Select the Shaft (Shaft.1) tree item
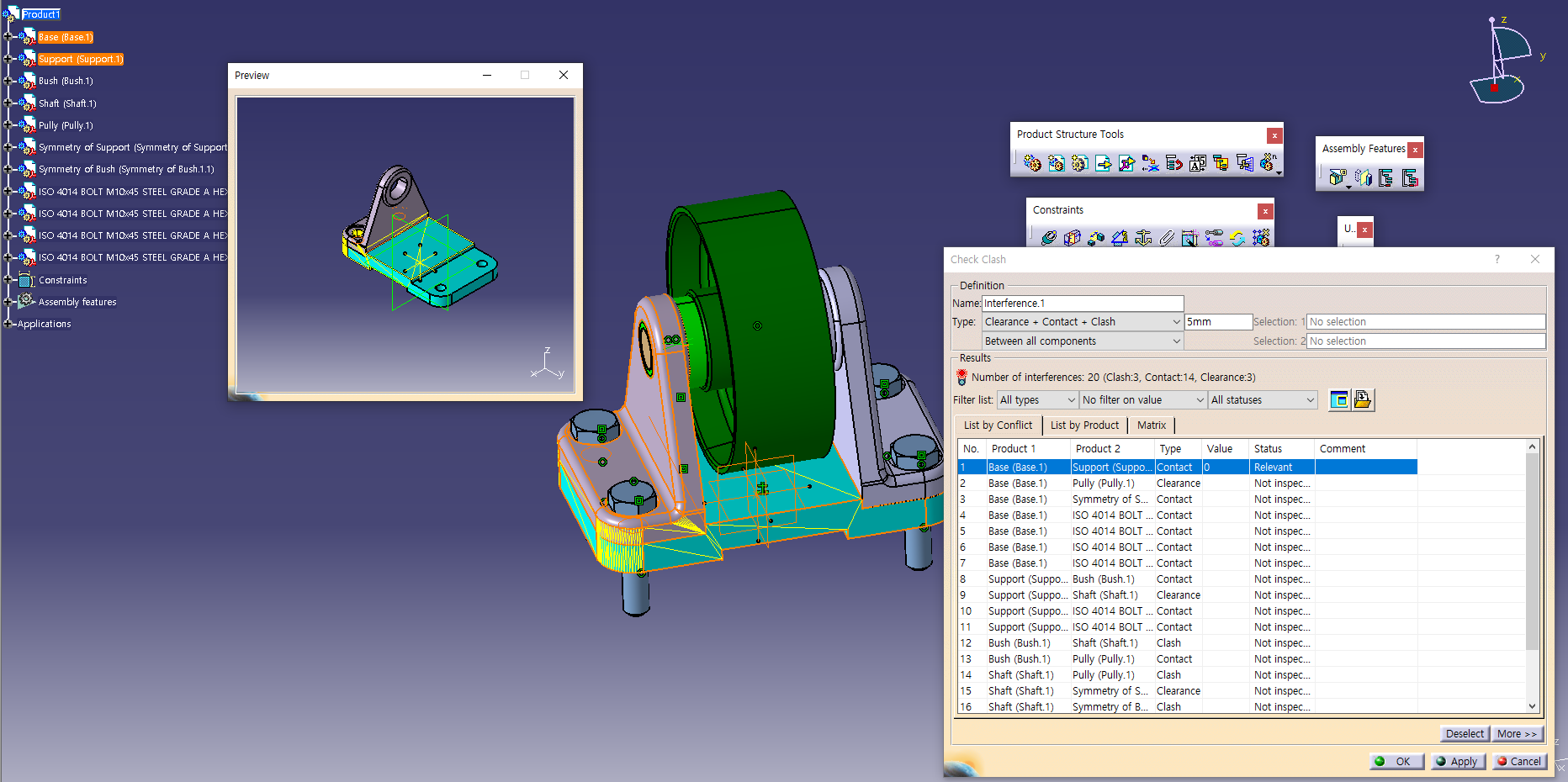The image size is (1568, 782). pyautogui.click(x=67, y=103)
